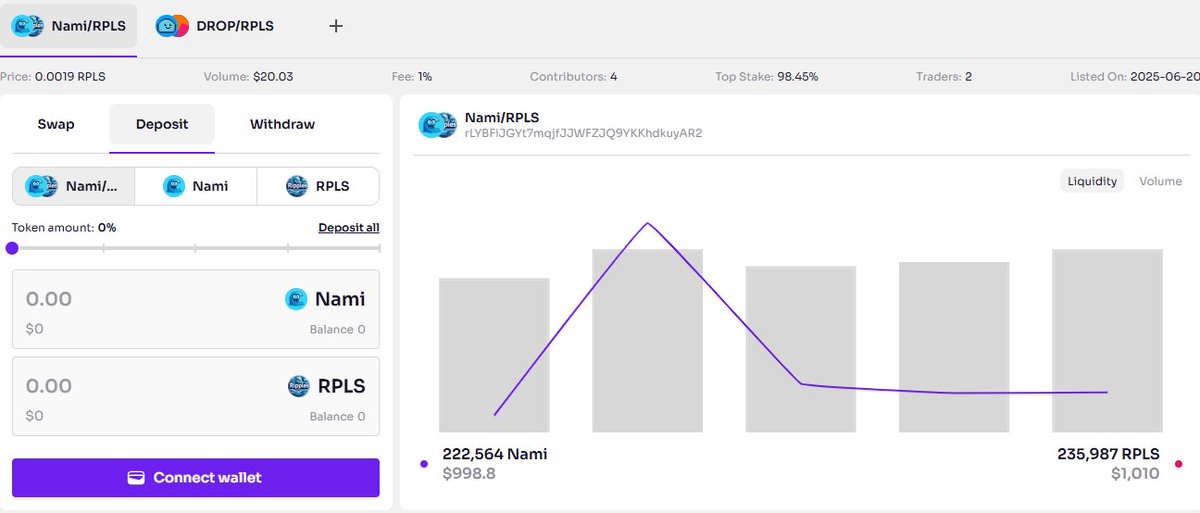This screenshot has width=1200, height=513.
Task: Click the Price: 0.0019 RPLS stat
Action: click(53, 76)
